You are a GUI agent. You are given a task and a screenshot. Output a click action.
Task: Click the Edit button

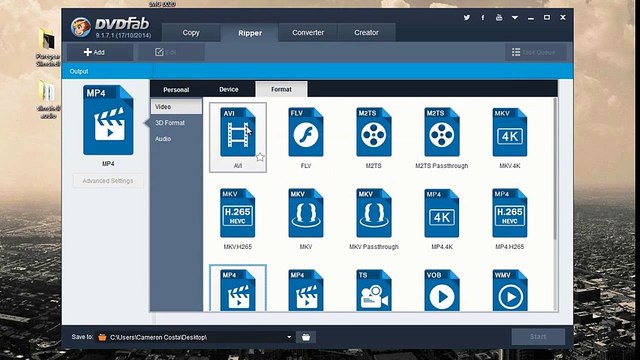click(171, 52)
